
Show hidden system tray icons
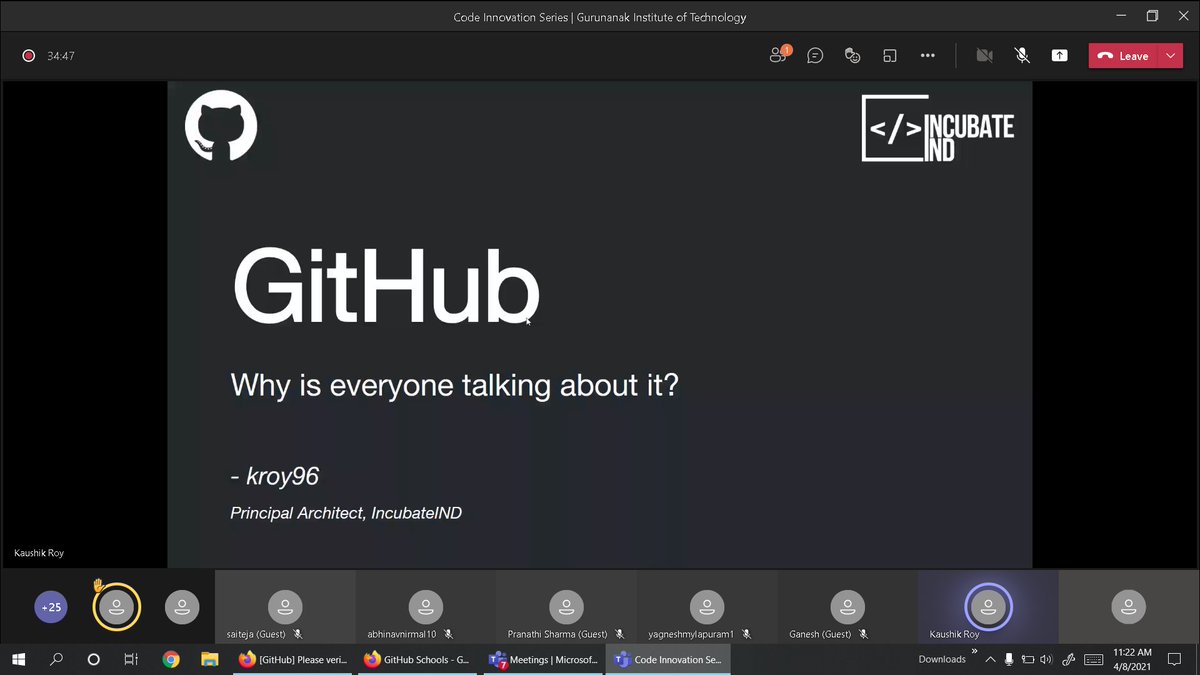click(x=991, y=659)
